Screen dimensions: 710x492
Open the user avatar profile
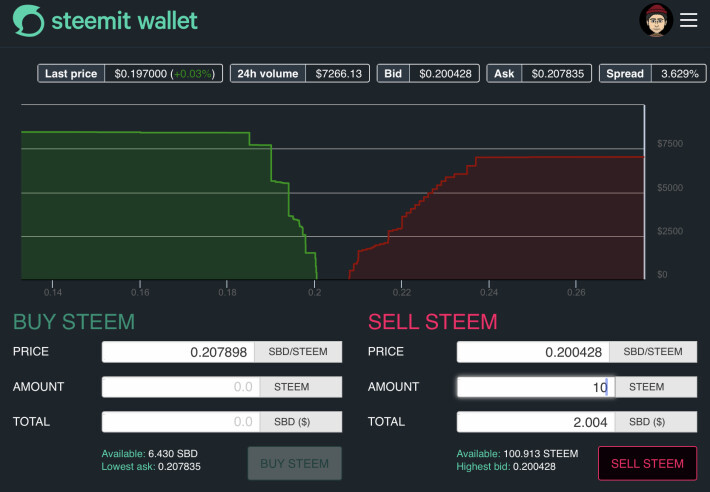(x=656, y=20)
